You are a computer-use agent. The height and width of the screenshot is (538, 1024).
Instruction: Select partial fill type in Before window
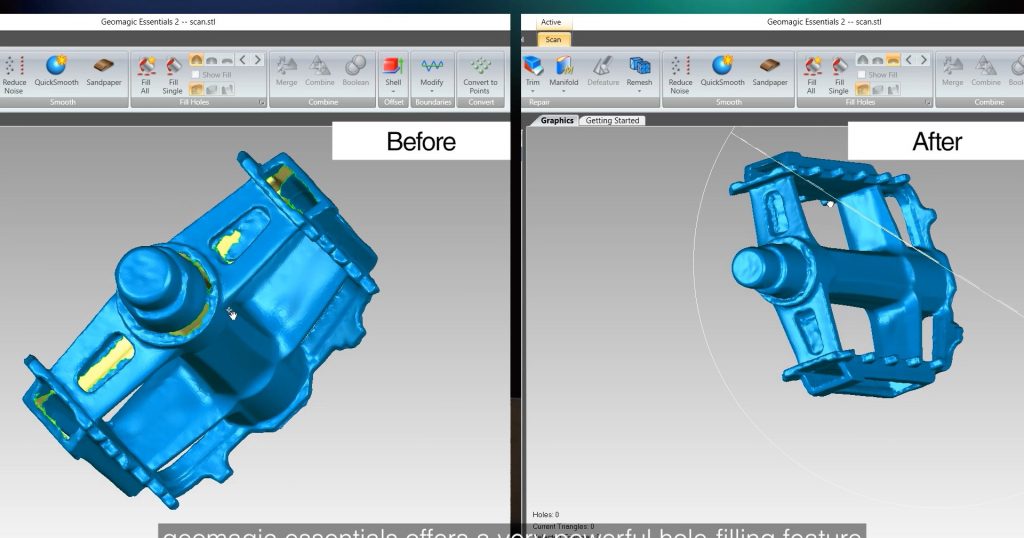(x=212, y=89)
